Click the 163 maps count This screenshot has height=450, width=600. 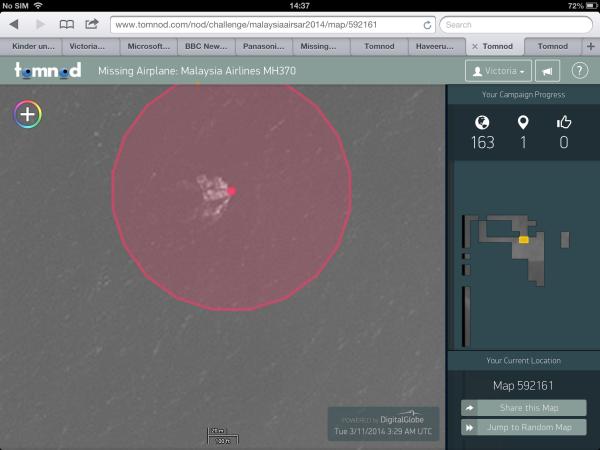click(483, 143)
